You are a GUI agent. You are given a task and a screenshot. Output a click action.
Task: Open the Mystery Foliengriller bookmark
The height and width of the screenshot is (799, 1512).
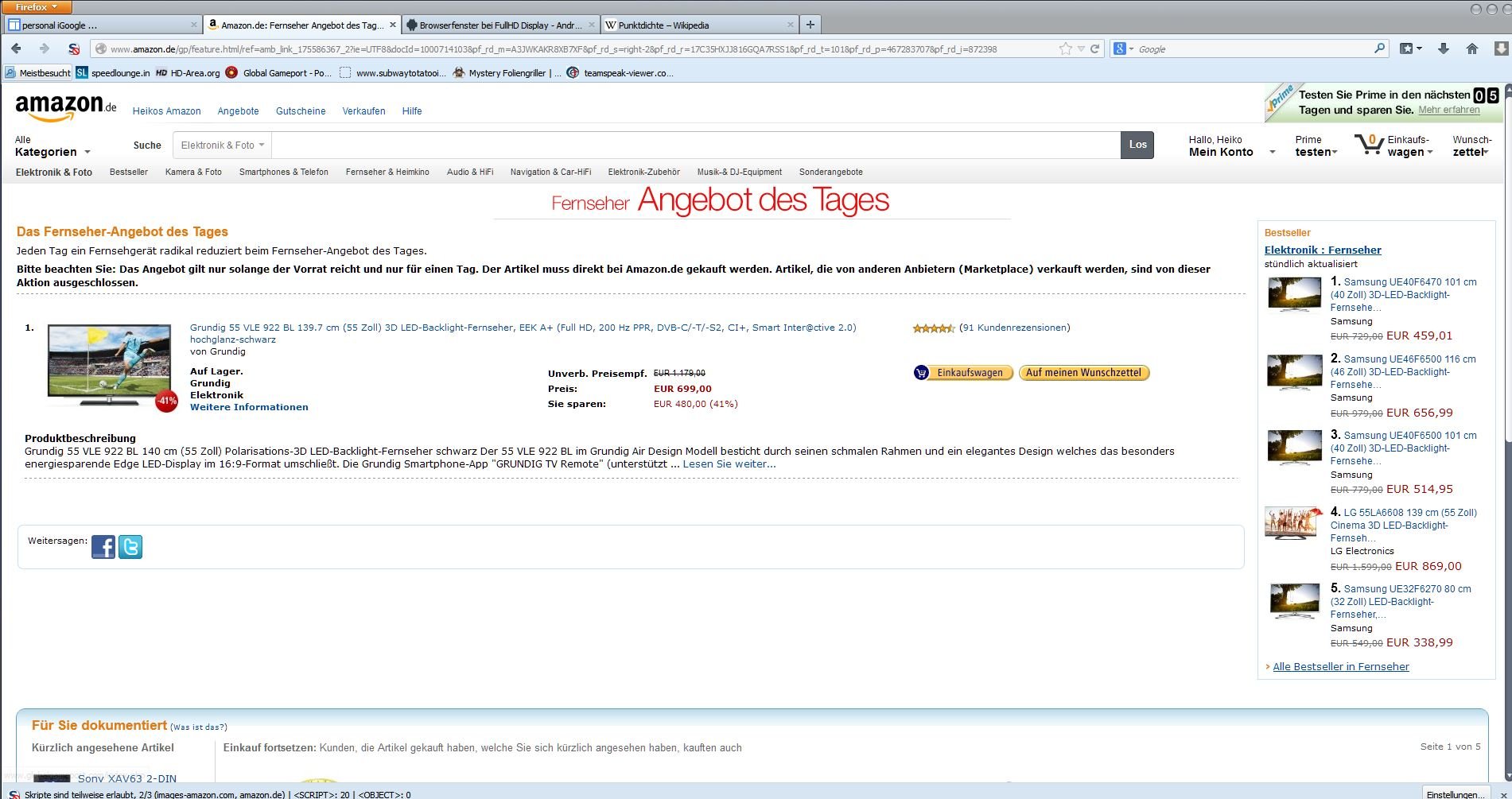coord(507,72)
